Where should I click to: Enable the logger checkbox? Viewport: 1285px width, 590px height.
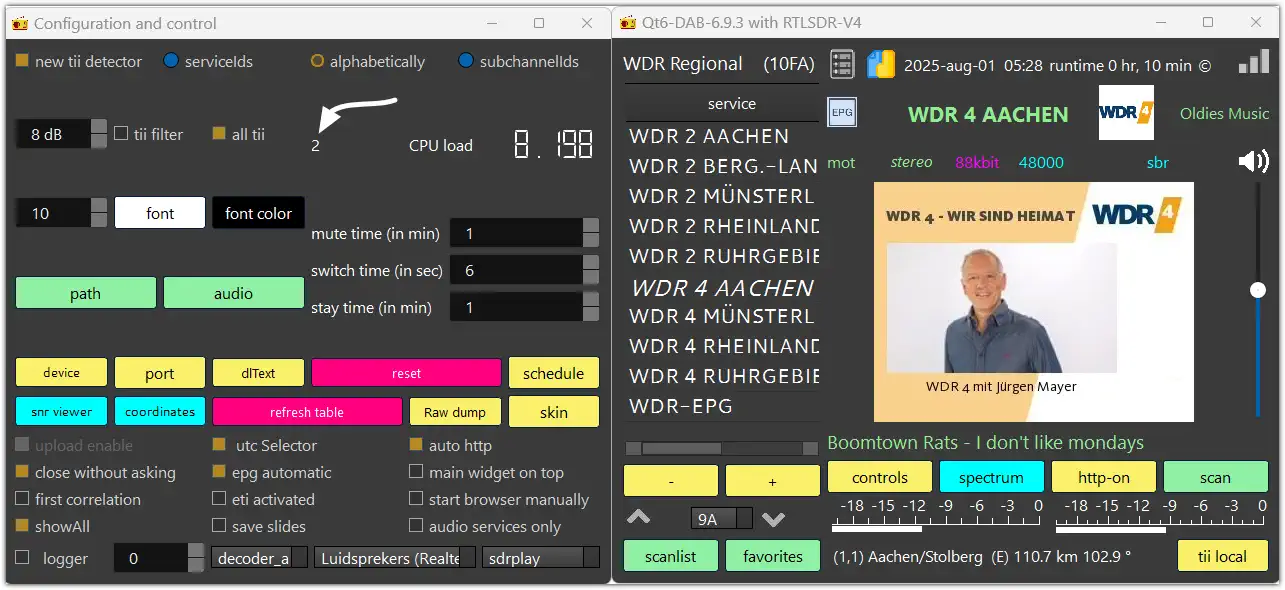(x=22, y=558)
